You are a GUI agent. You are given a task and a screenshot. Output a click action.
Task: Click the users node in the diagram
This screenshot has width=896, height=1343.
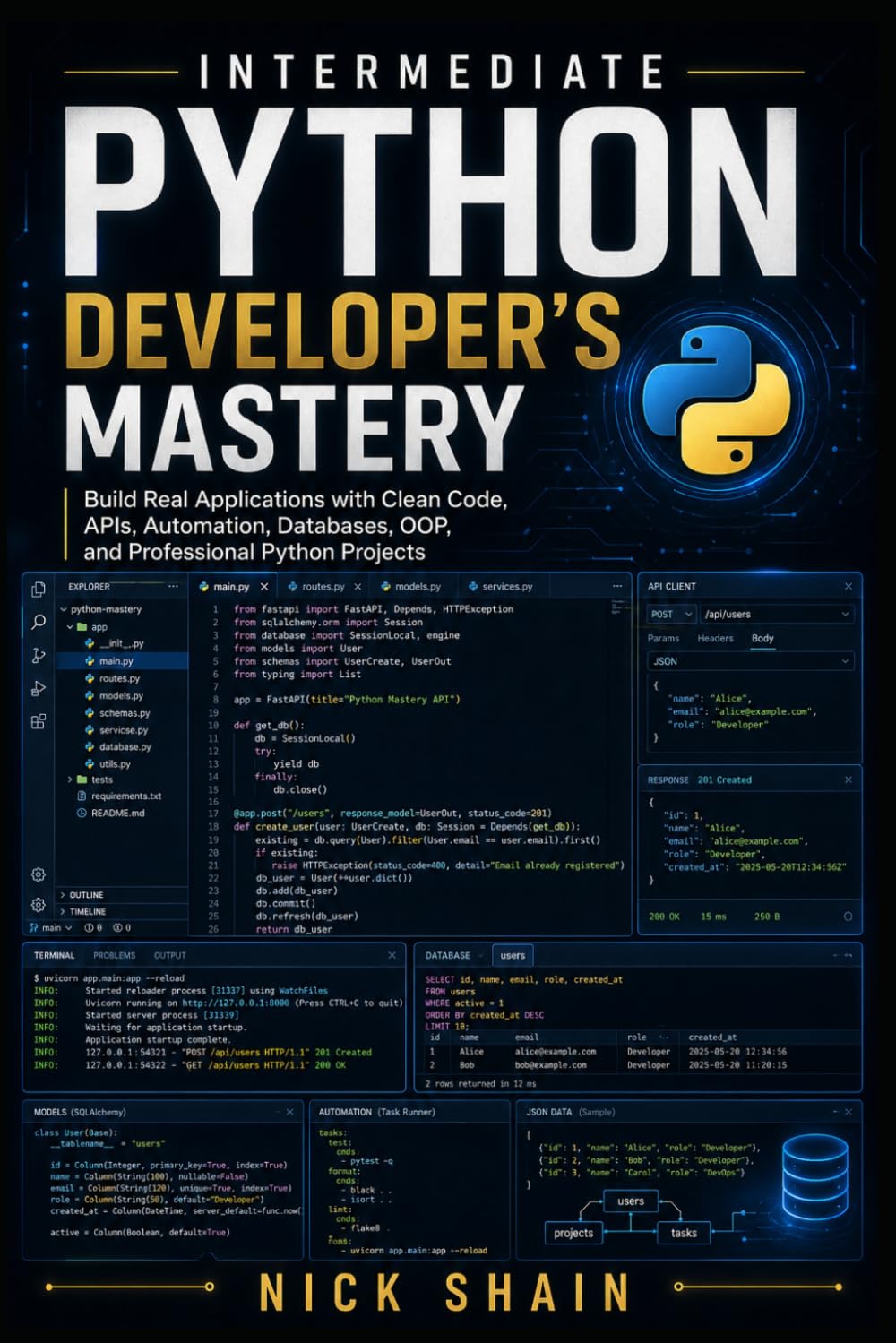[x=631, y=1201]
